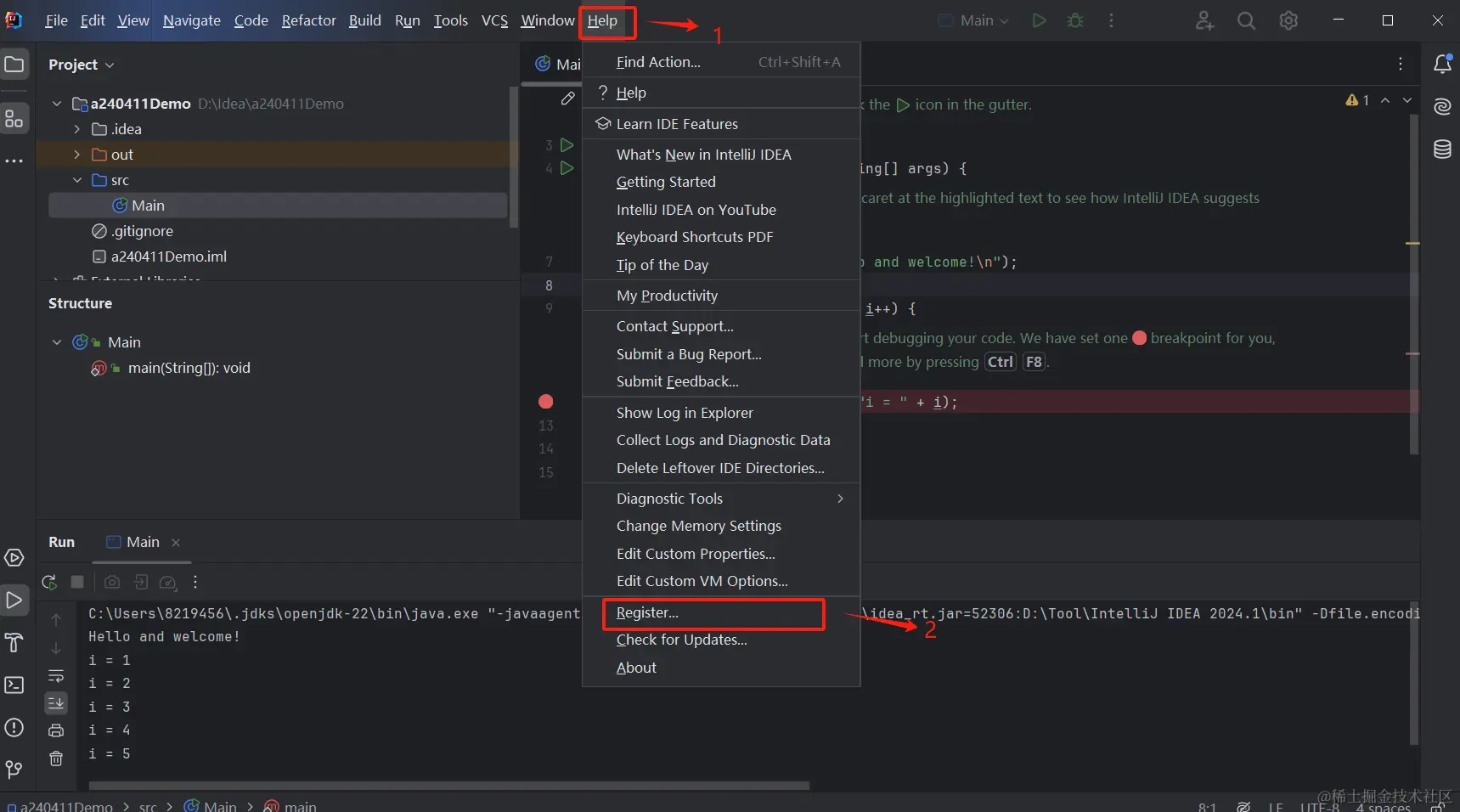Collapse the Main node in Structure panel
The height and width of the screenshot is (812, 1460).
click(57, 342)
